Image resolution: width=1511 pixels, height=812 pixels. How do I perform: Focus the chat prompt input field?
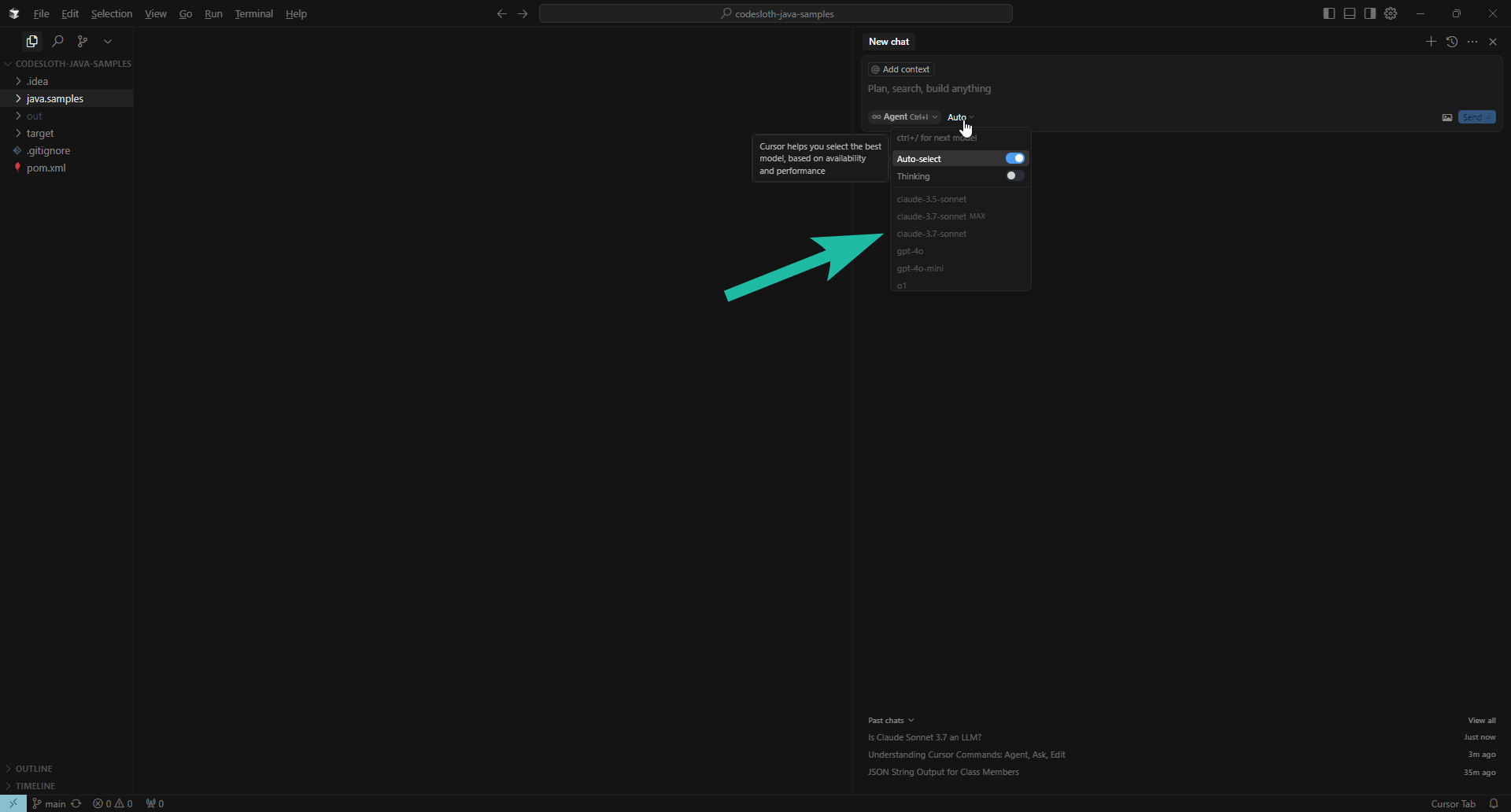coord(1180,89)
